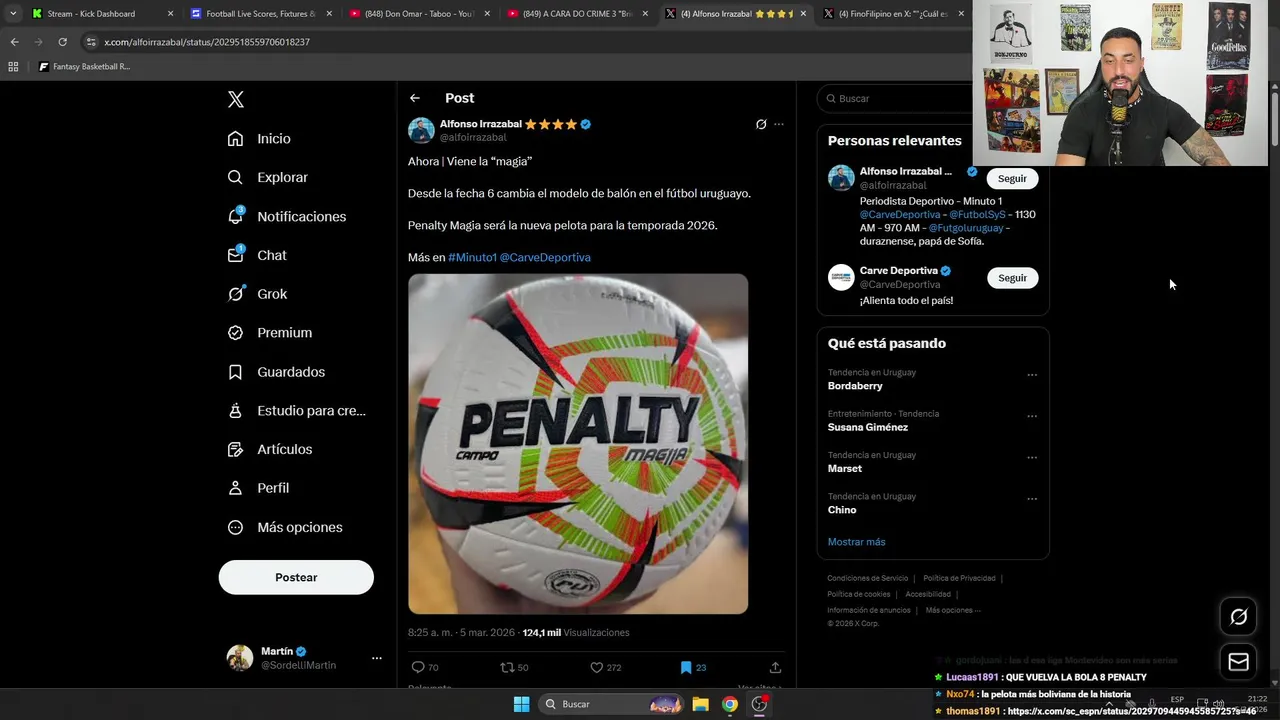Open Grok in the sidebar
Viewport: 1280px width, 720px height.
point(258,294)
